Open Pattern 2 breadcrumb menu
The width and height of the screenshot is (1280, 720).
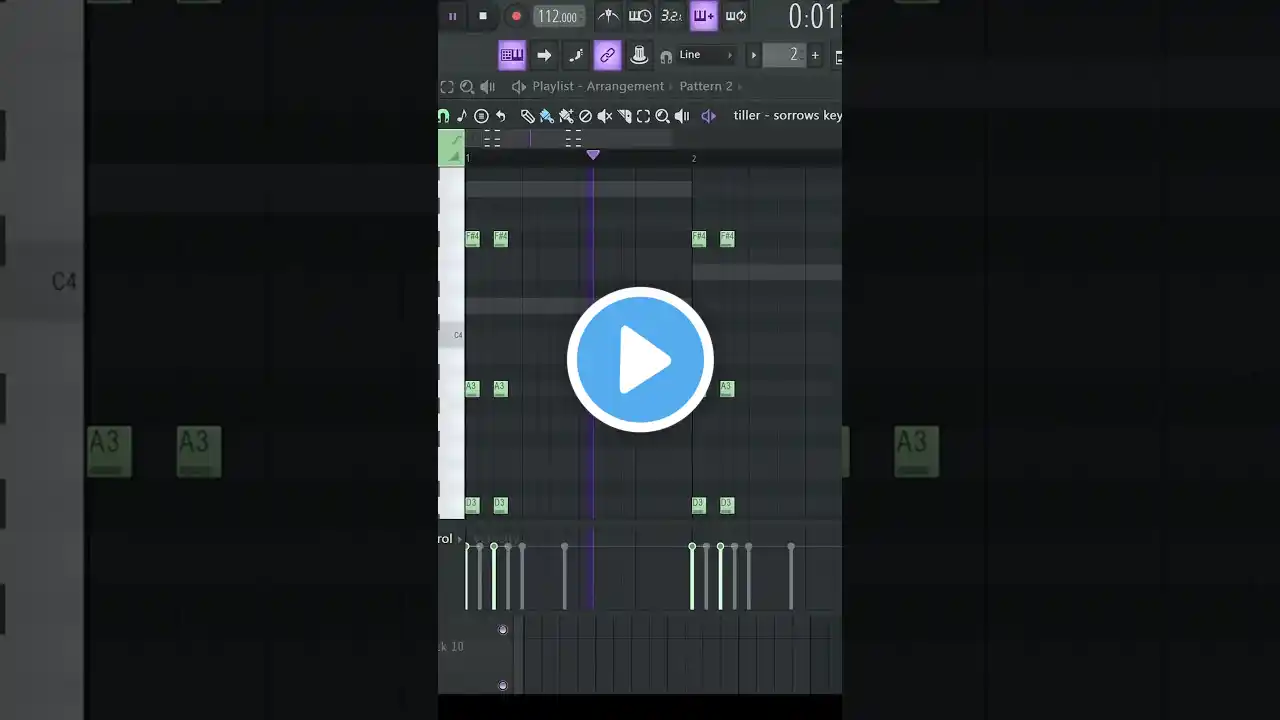[706, 87]
